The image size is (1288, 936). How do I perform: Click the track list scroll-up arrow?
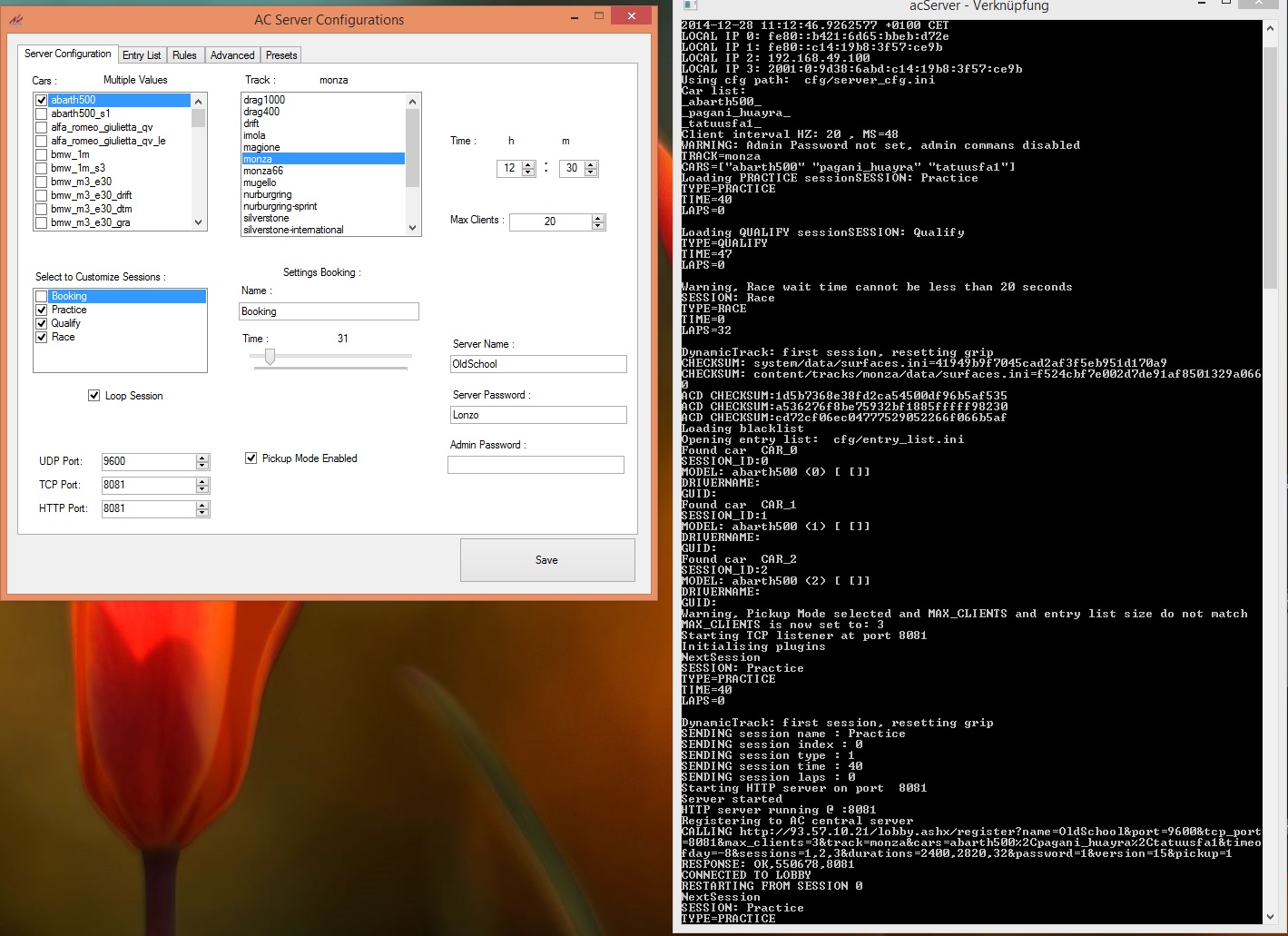413,102
